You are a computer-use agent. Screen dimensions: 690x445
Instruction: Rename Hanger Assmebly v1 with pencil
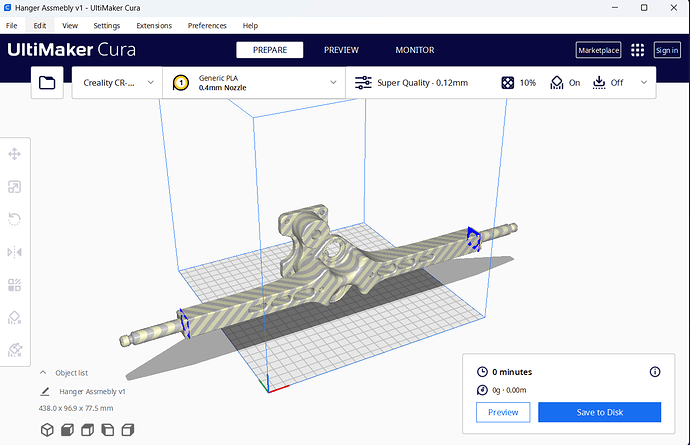coord(45,391)
